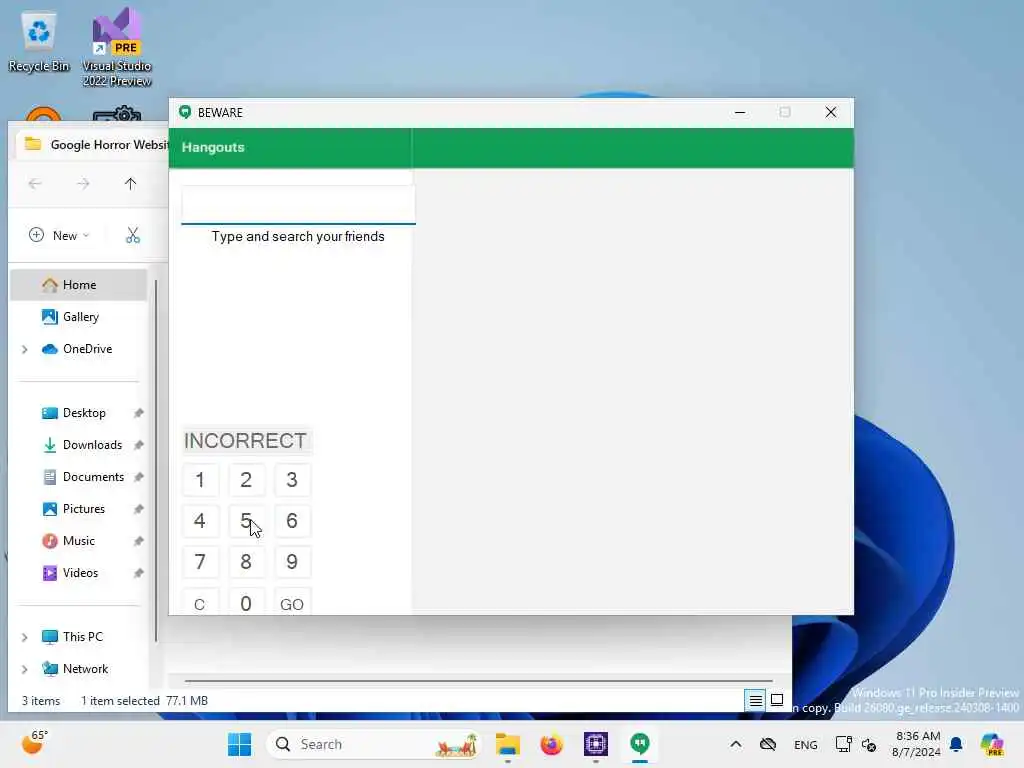Viewport: 1024px width, 768px height.
Task: Open Home in File Explorer sidebar
Action: coord(79,285)
